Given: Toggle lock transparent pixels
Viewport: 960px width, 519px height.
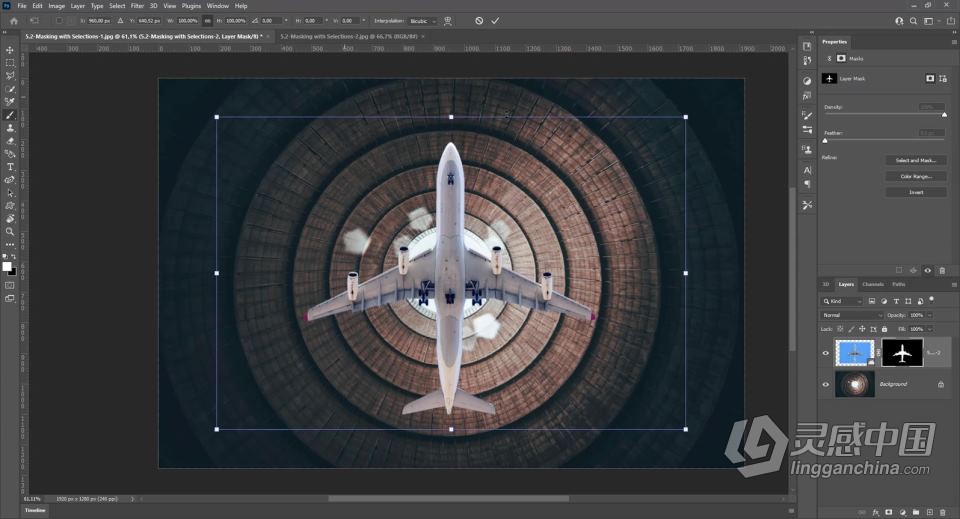Looking at the screenshot, I should (840, 329).
